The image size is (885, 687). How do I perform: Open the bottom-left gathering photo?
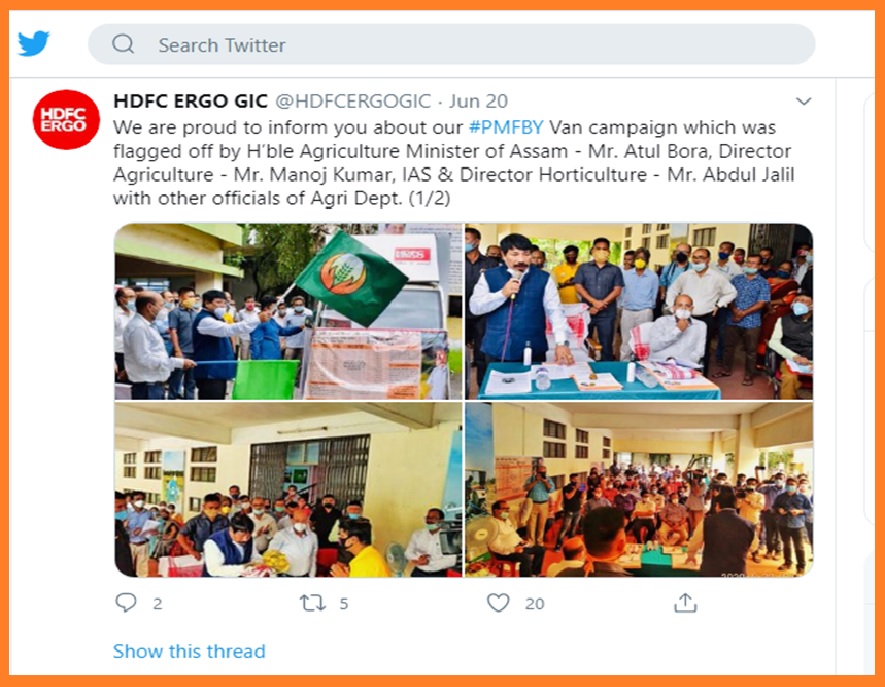click(x=288, y=489)
